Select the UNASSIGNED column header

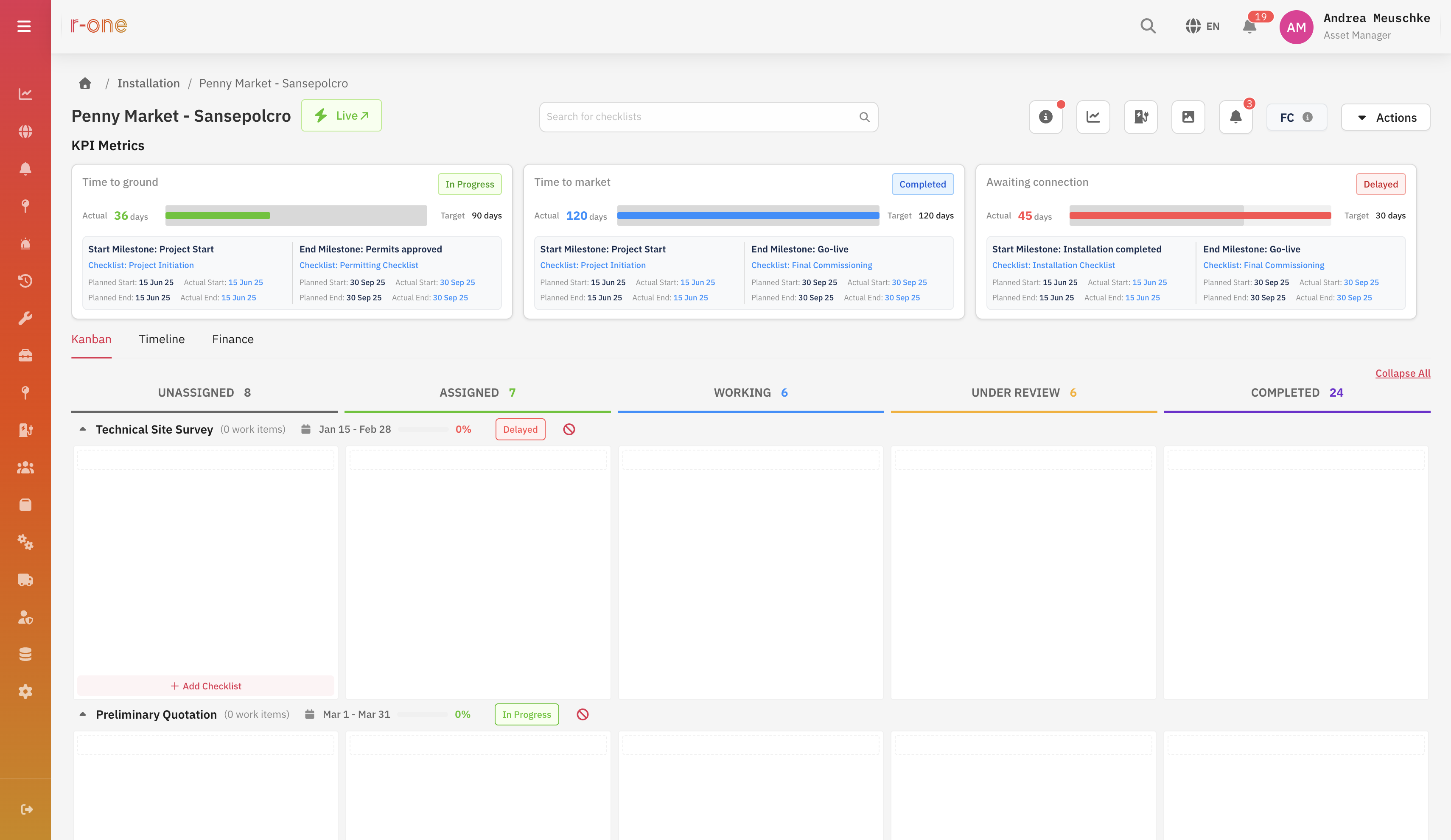coord(204,393)
